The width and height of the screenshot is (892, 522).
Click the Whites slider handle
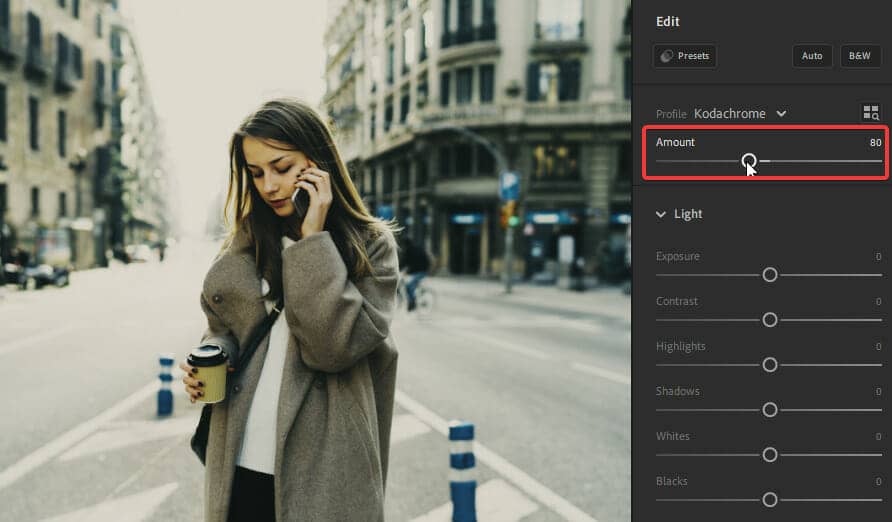[x=770, y=455]
